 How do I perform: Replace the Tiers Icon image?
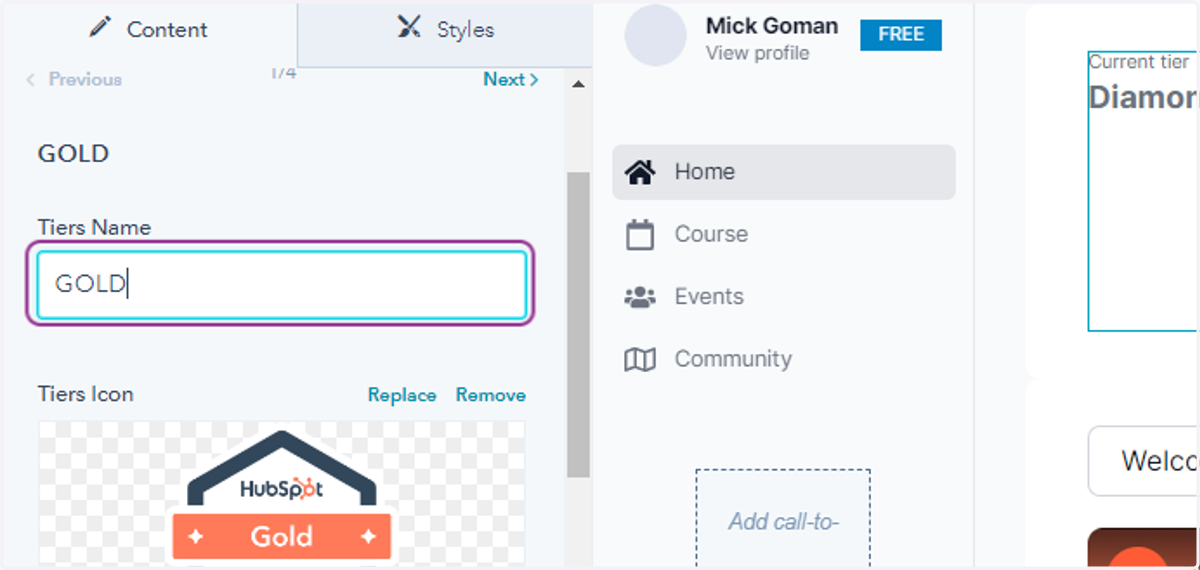click(x=402, y=395)
